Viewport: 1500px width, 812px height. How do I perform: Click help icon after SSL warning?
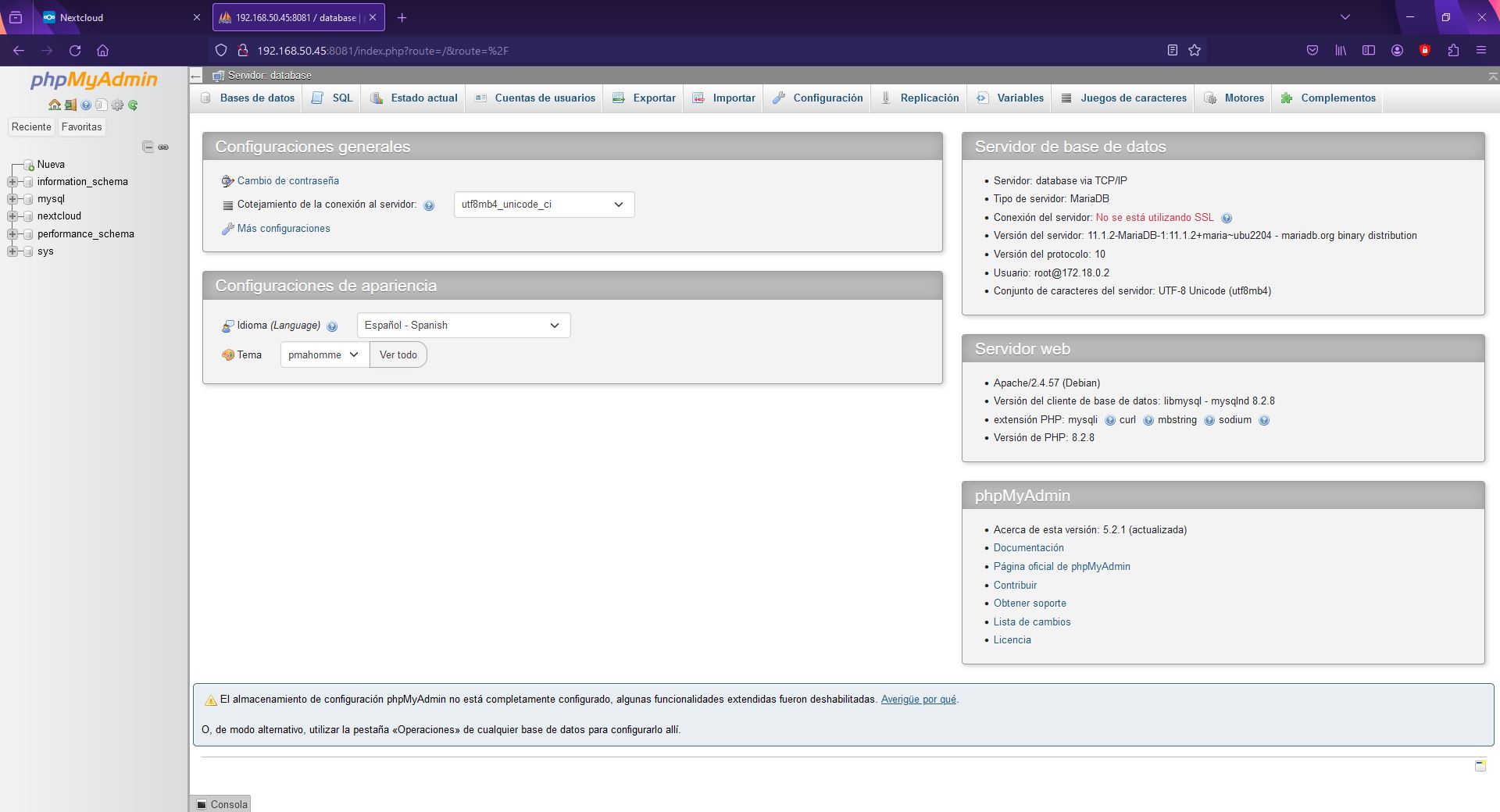click(1227, 219)
